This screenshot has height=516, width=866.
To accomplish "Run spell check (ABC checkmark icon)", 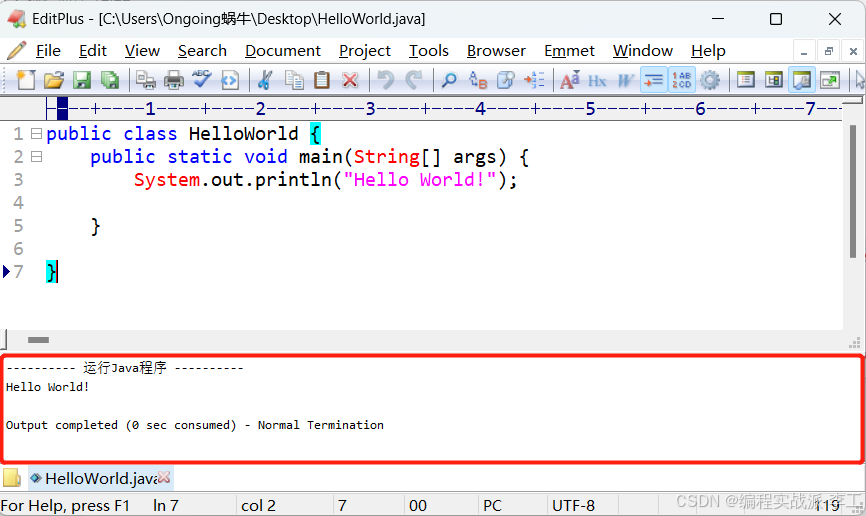I will coord(202,80).
